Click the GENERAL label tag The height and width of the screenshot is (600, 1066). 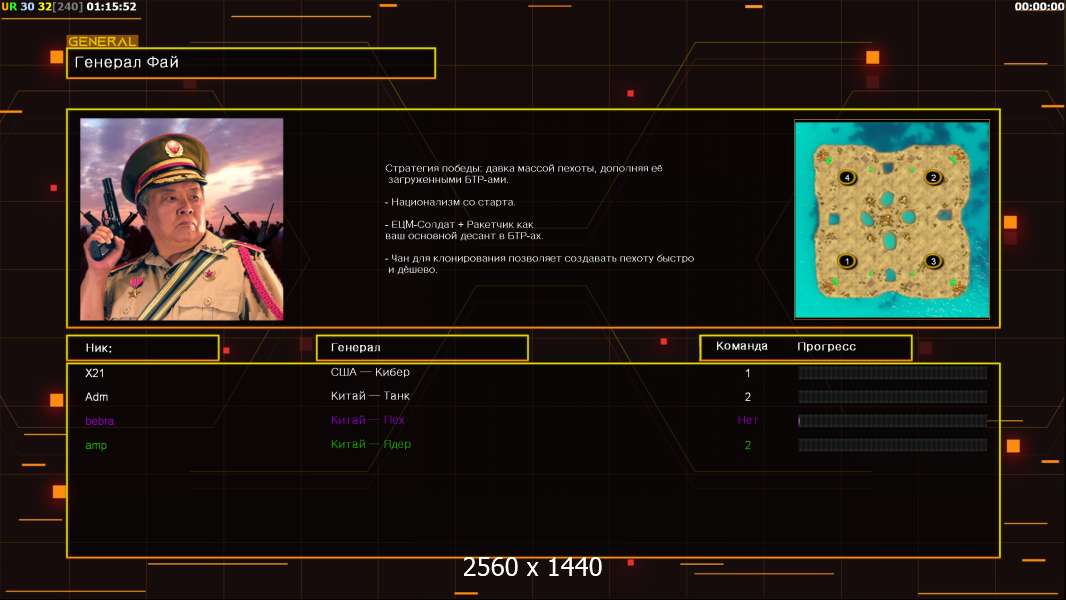[103, 41]
